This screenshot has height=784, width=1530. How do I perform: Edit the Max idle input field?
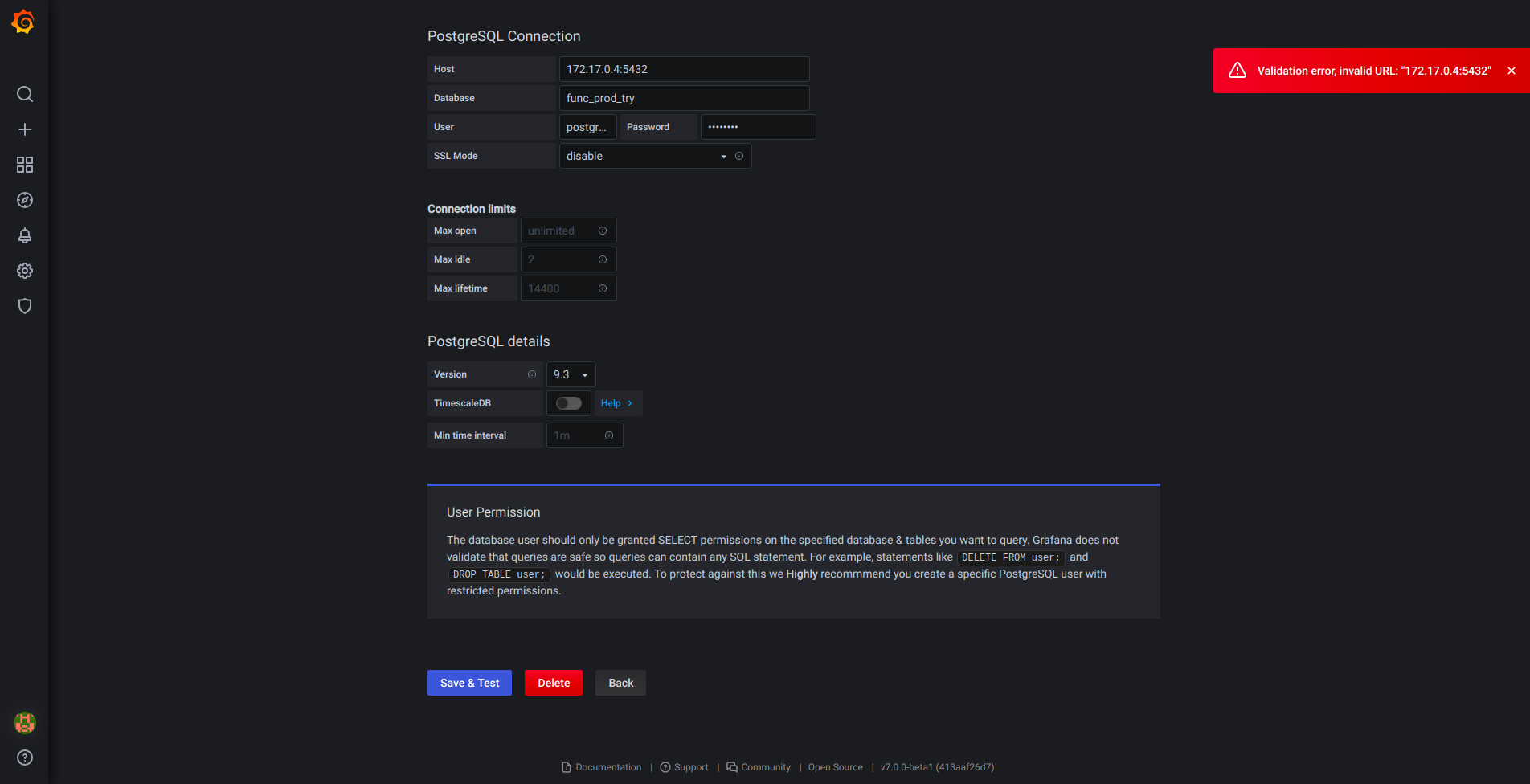pyautogui.click(x=569, y=259)
